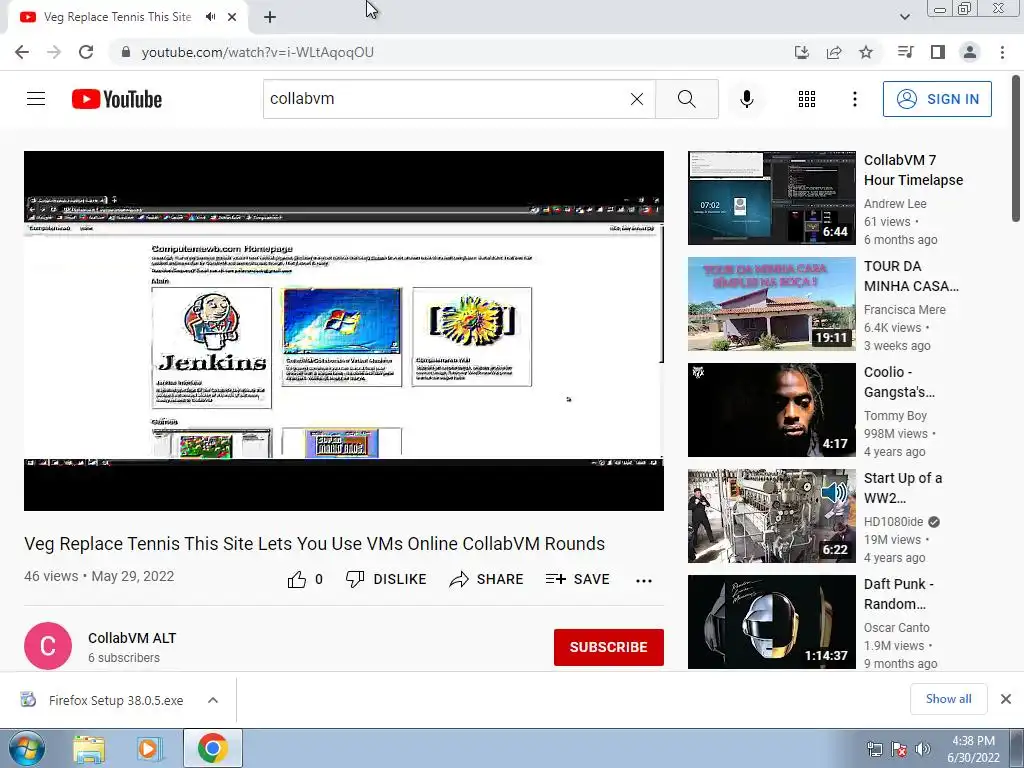Click the TOUR DA MINHA CASA title
Screen dimensions: 1024x768
pos(911,276)
